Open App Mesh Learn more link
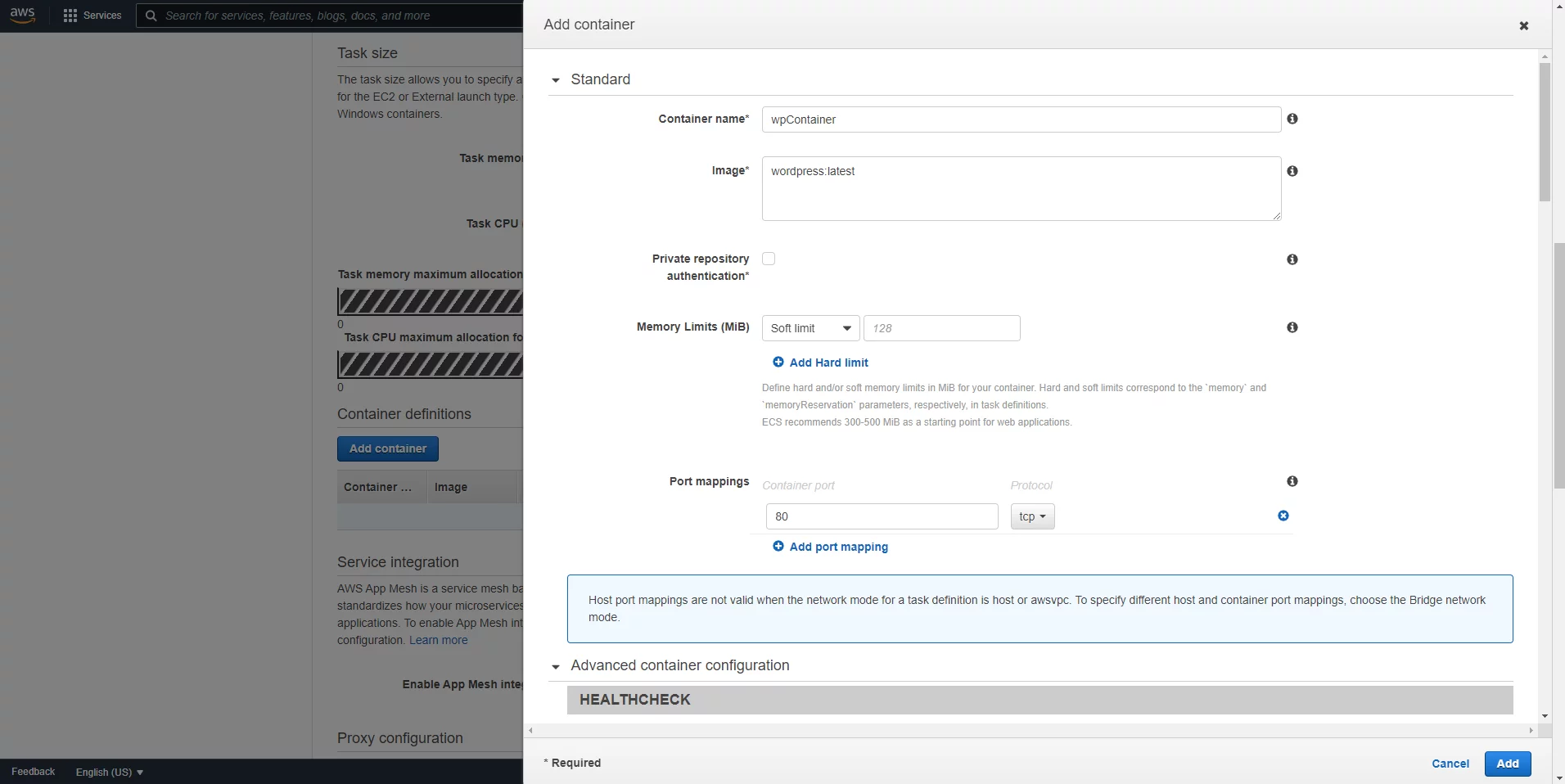 tap(439, 640)
